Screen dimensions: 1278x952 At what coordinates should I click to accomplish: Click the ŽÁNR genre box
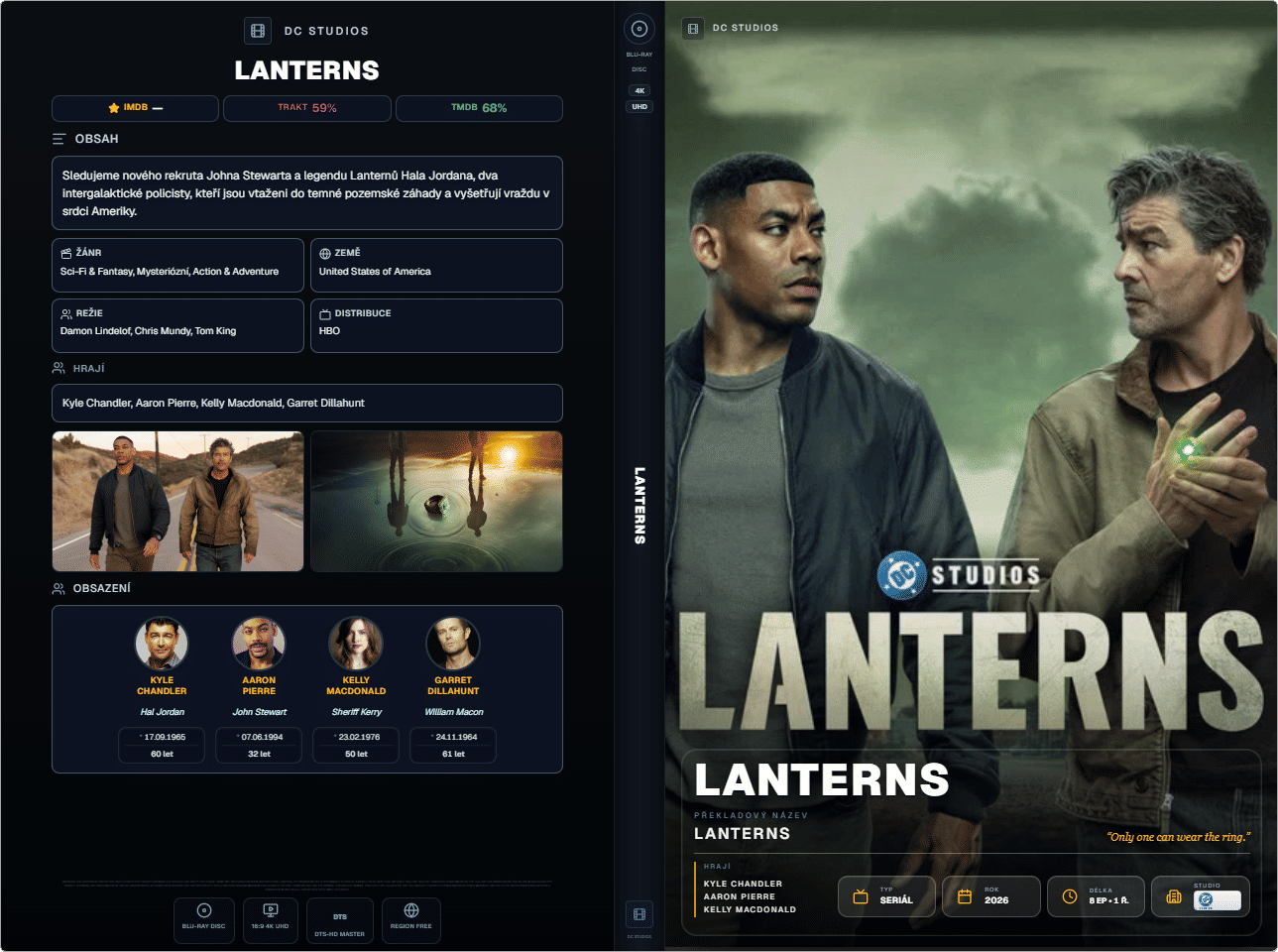178,265
